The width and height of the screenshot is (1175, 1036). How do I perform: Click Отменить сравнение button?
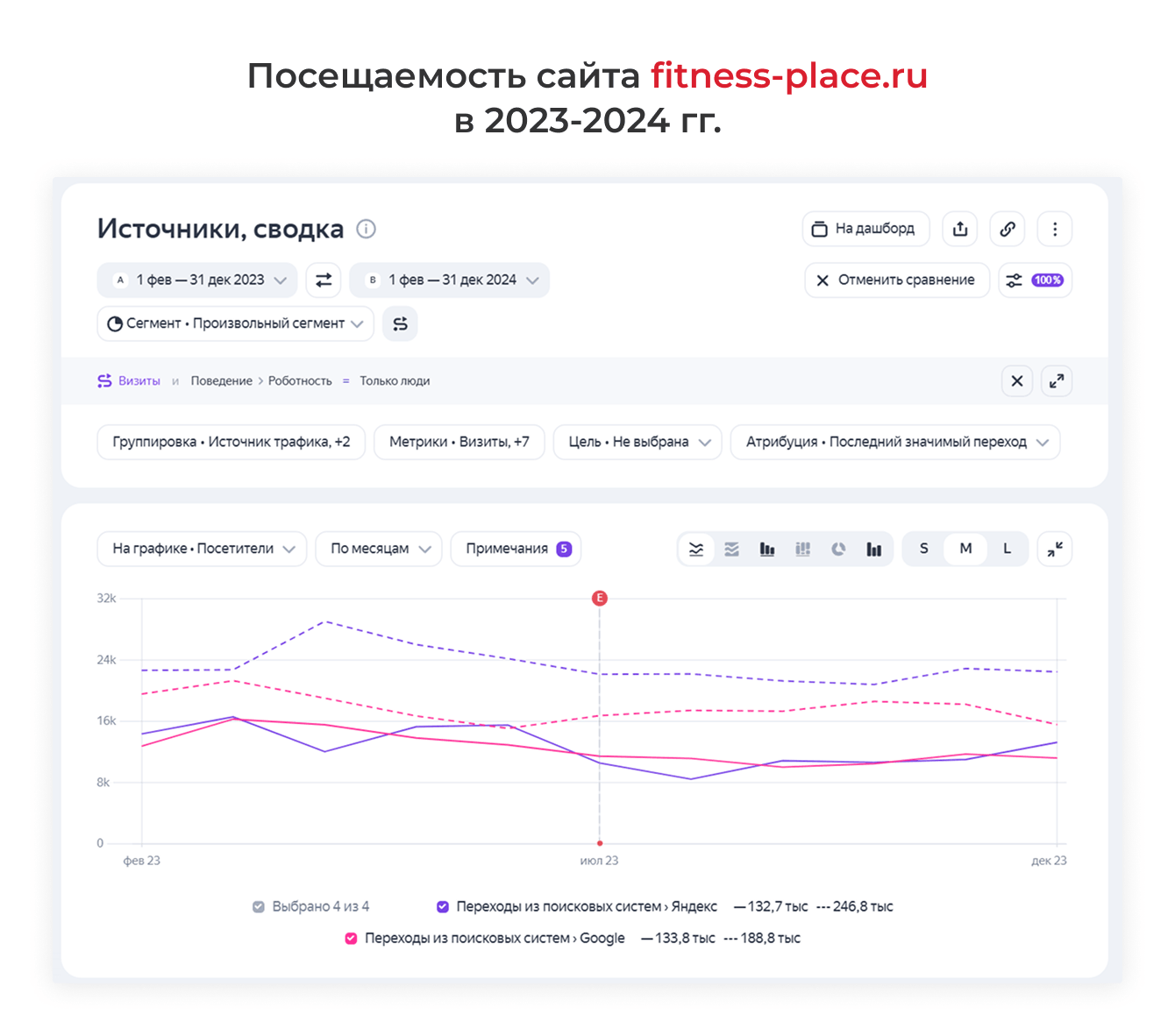point(897,280)
